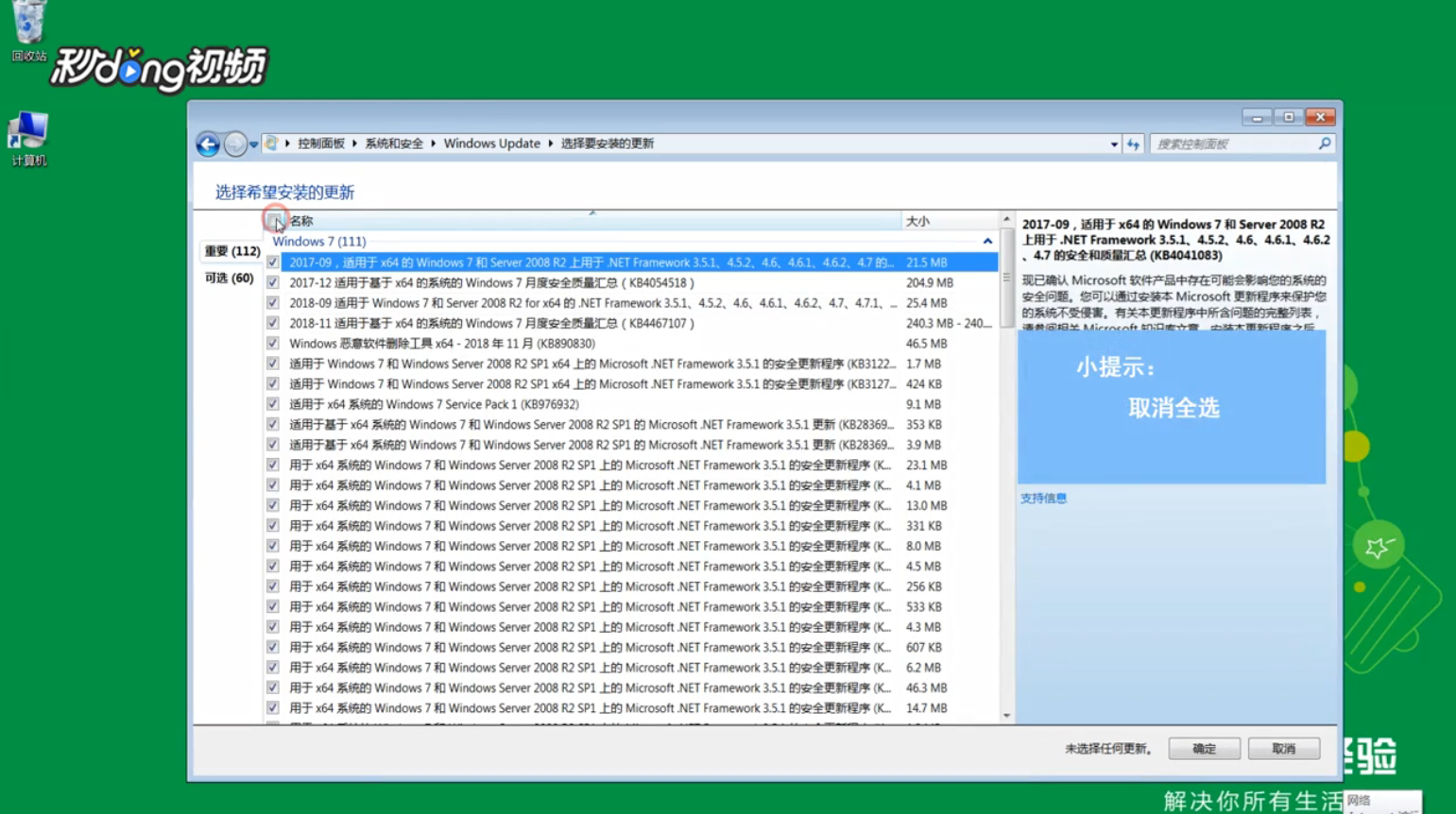Uncheck the 1.7 MB update checkbox
Screen dimensions: 1456x814
273,364
